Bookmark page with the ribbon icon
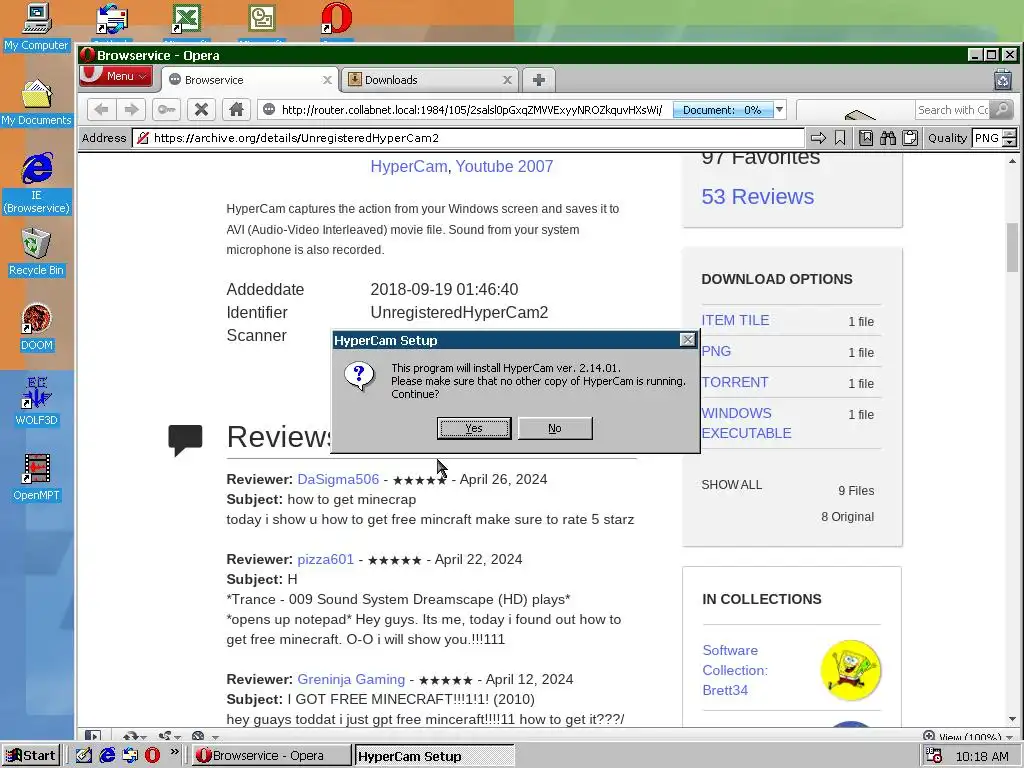1024x768 pixels. tap(840, 138)
